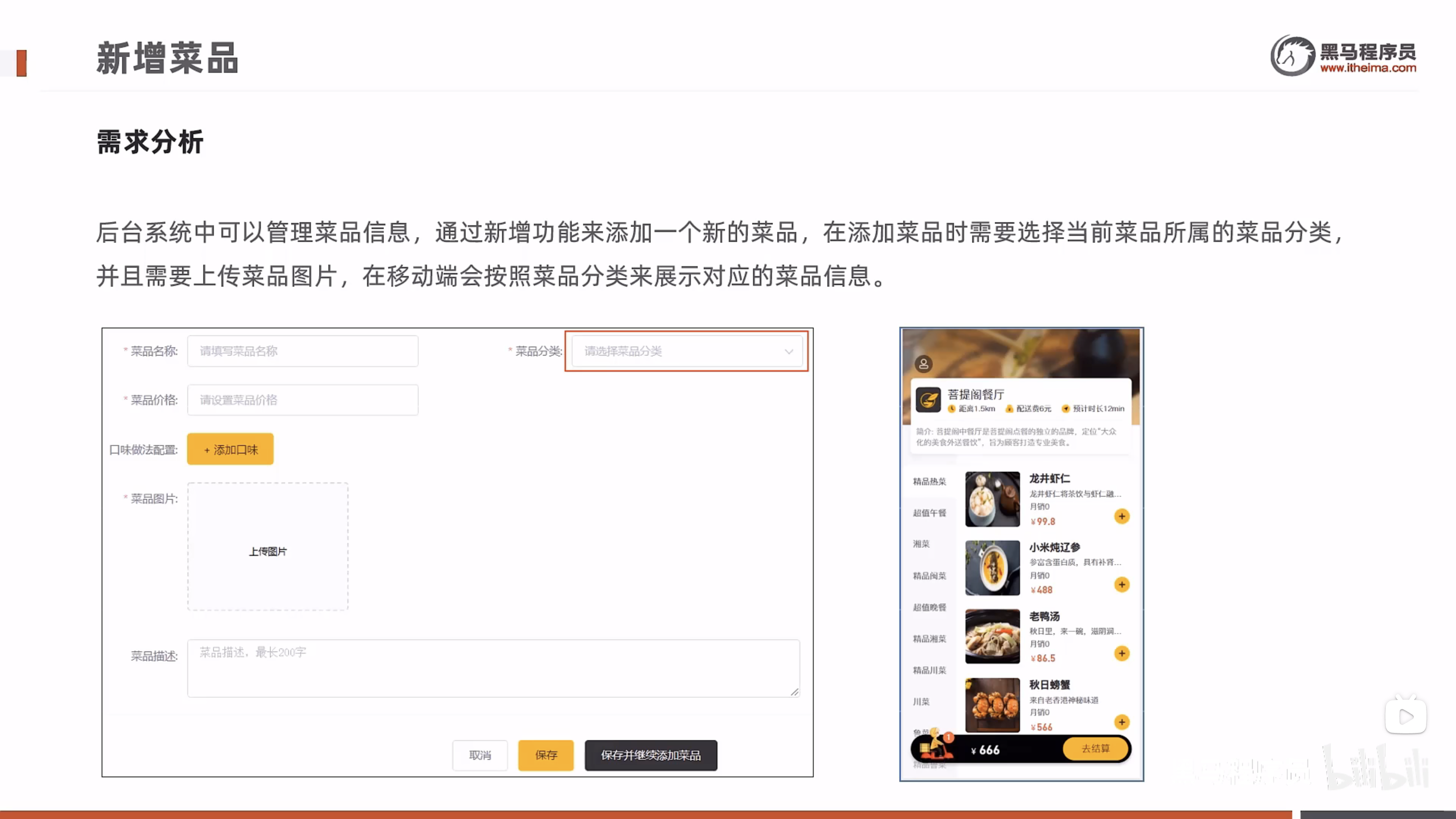Click the 保存 button
The height and width of the screenshot is (819, 1456).
click(546, 755)
